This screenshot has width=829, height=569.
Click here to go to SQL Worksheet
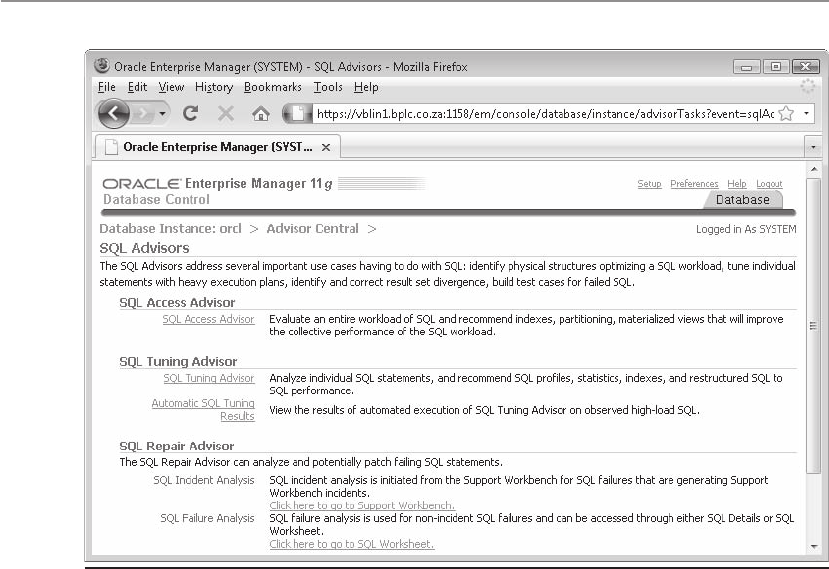352,544
